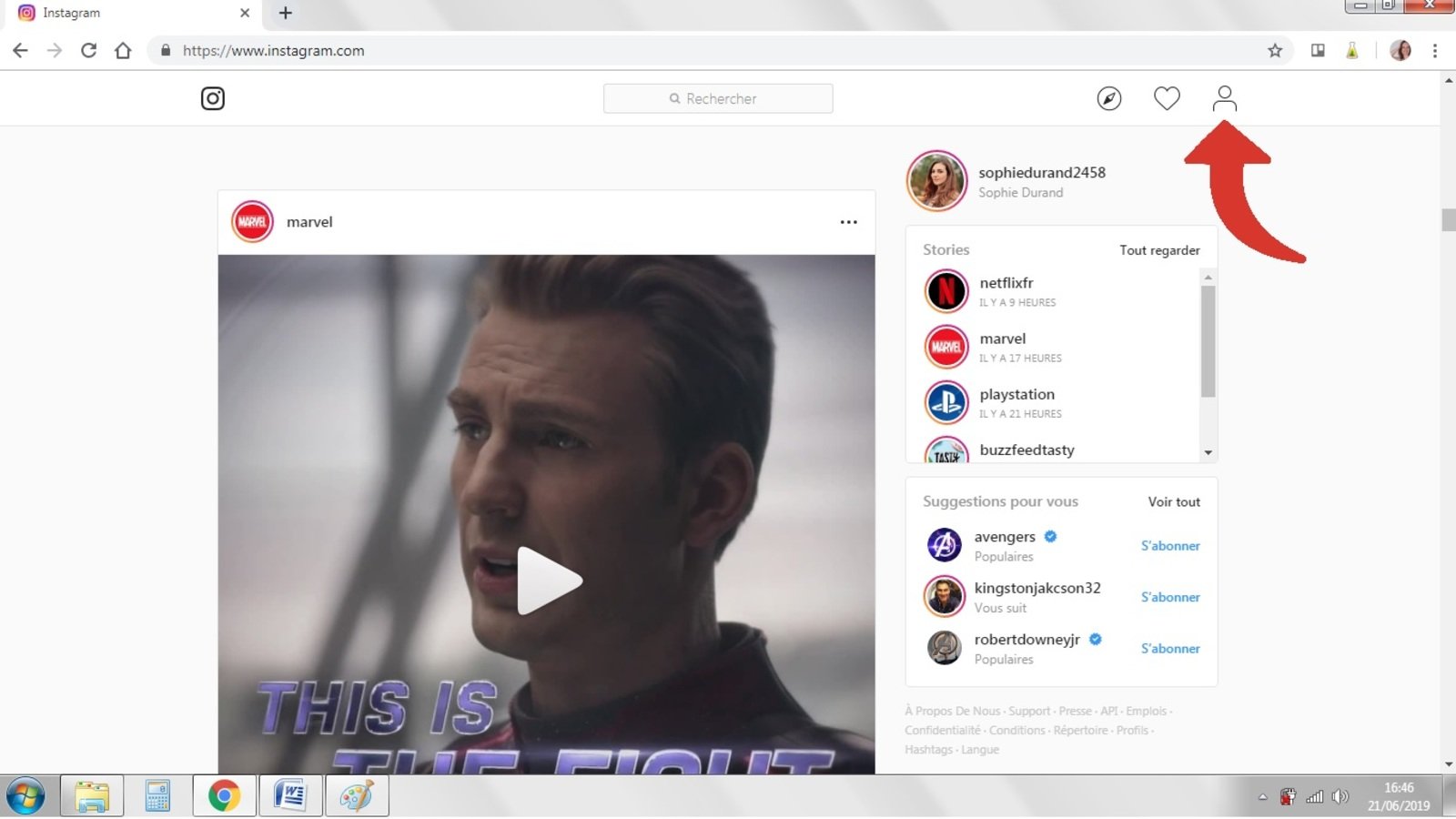Play the marvel video
This screenshot has height=819, width=1456.
(x=547, y=581)
